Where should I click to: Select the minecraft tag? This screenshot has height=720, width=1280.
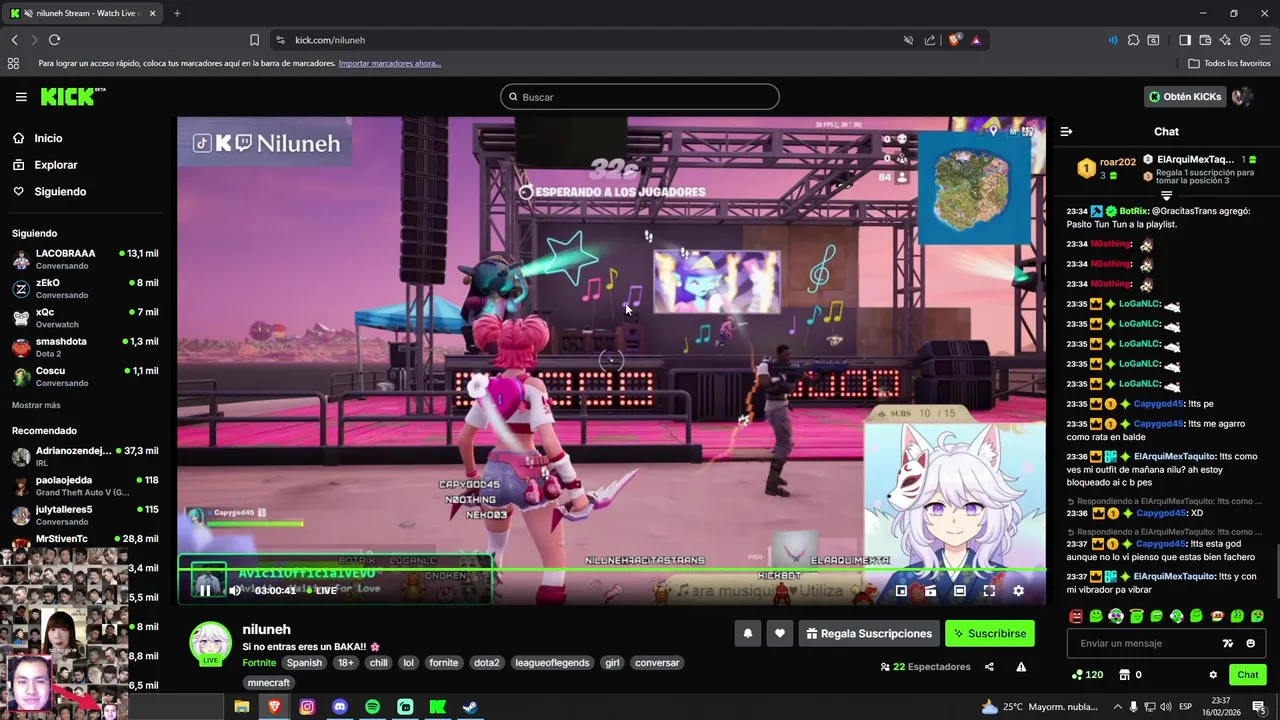coord(268,683)
